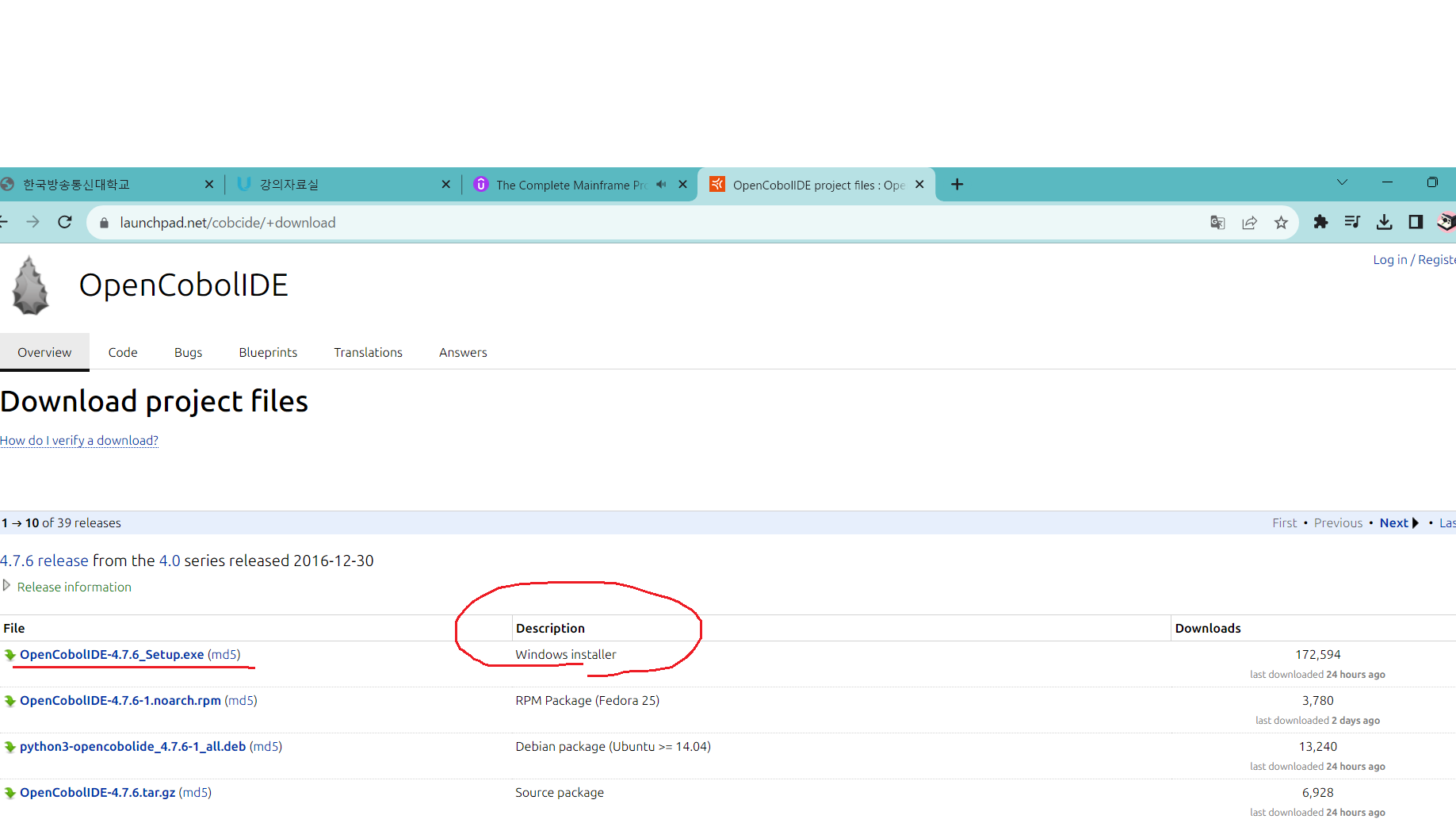Click the Debian package description text
This screenshot has width=1456, height=819.
point(613,746)
